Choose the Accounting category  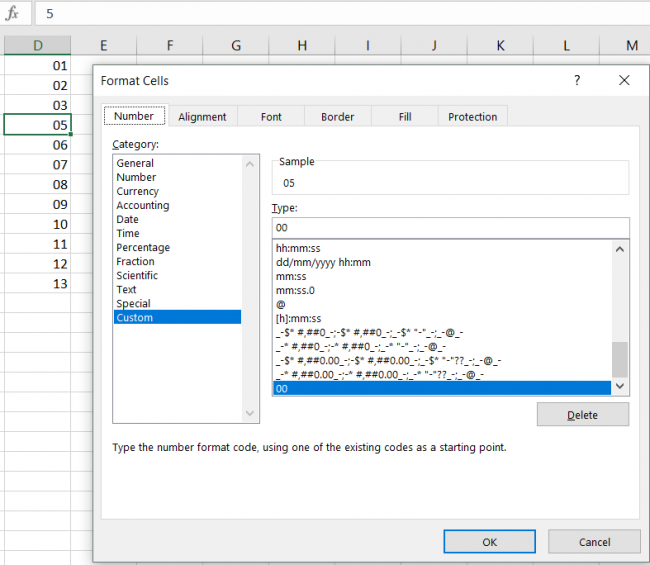coord(177,205)
